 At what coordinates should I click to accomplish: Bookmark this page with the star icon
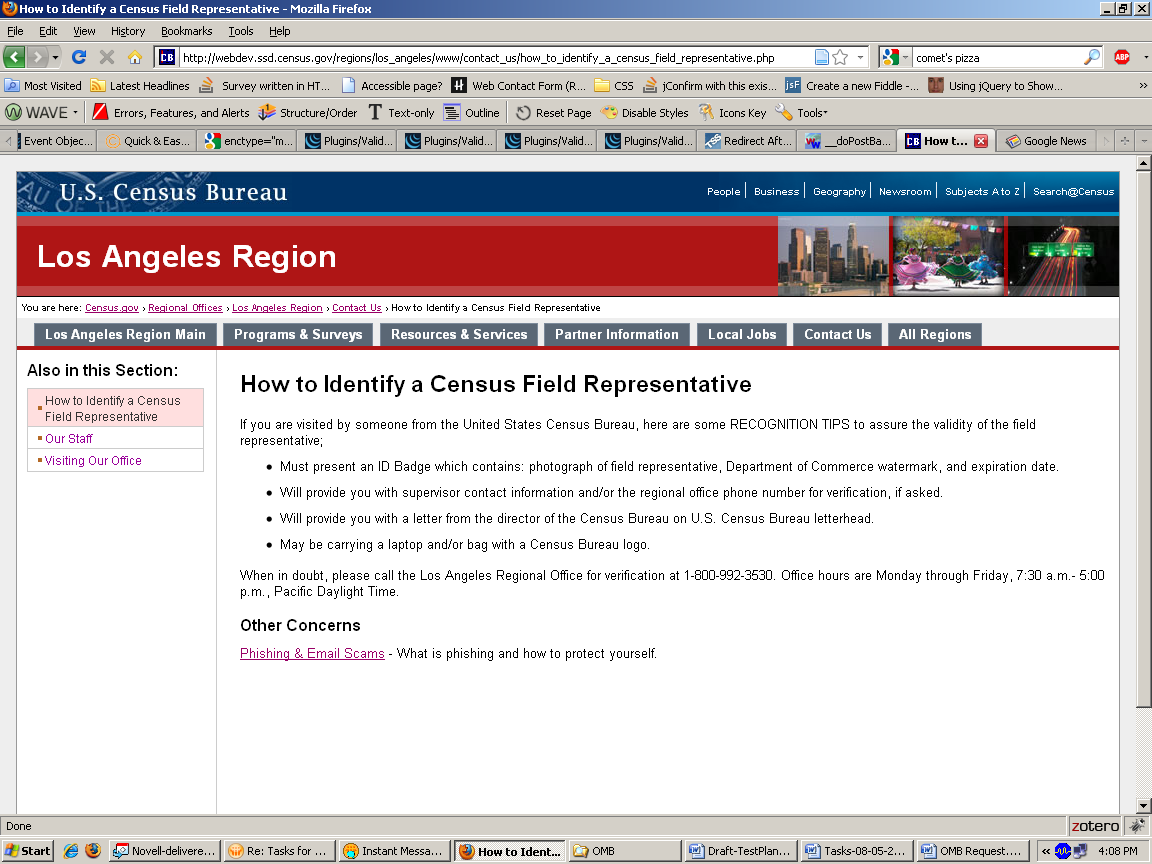pos(840,57)
